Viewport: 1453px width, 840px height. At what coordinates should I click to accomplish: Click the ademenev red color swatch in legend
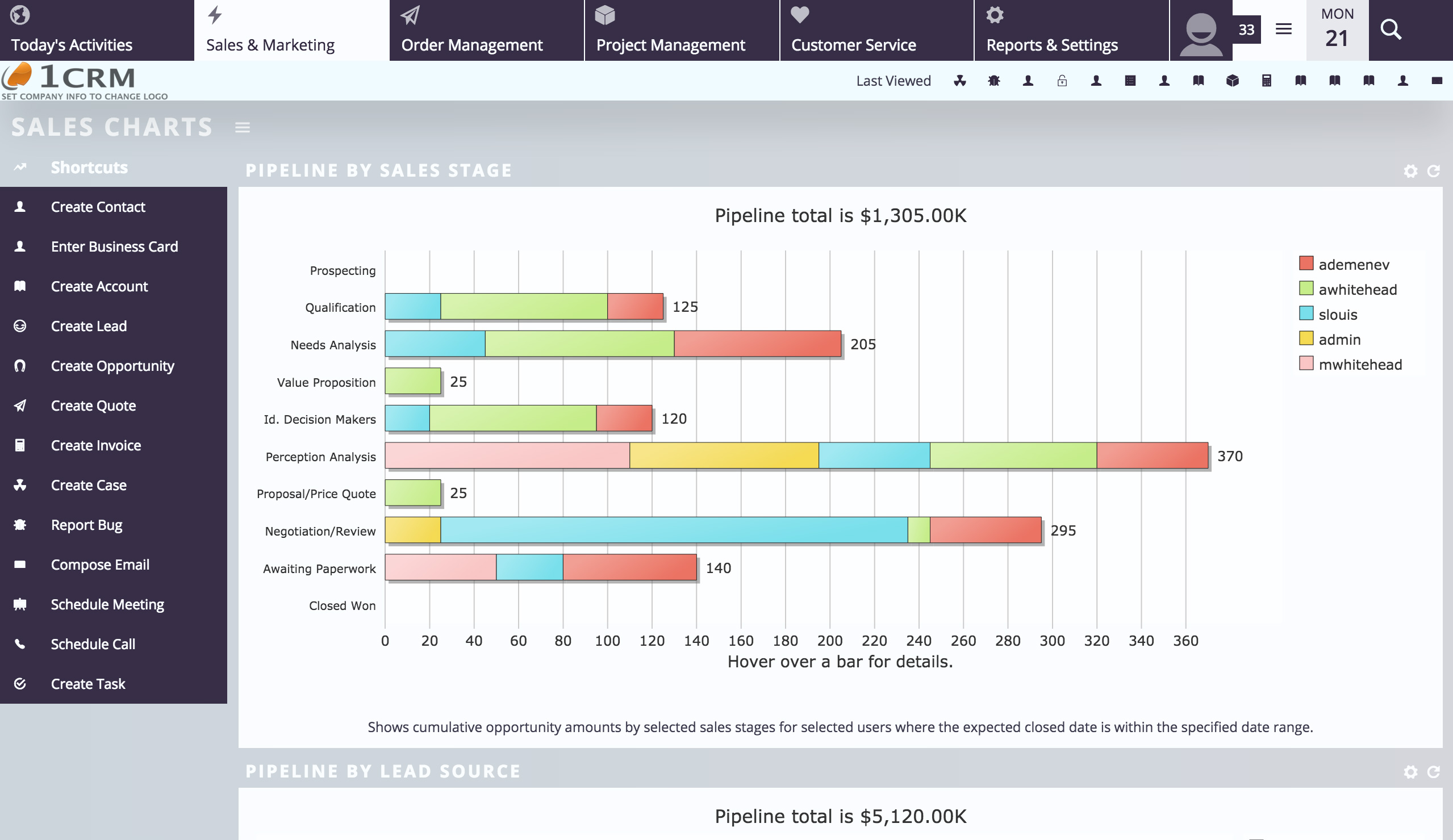[x=1305, y=264]
